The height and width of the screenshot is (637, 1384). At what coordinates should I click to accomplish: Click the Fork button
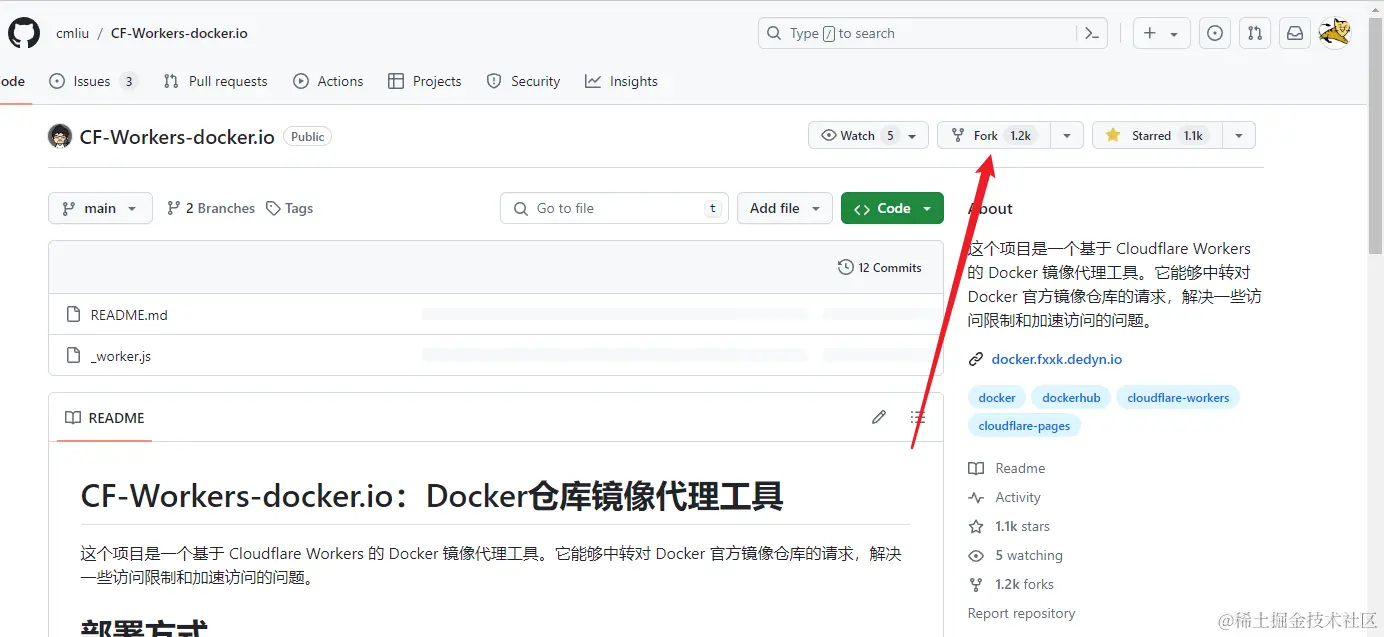pos(994,135)
